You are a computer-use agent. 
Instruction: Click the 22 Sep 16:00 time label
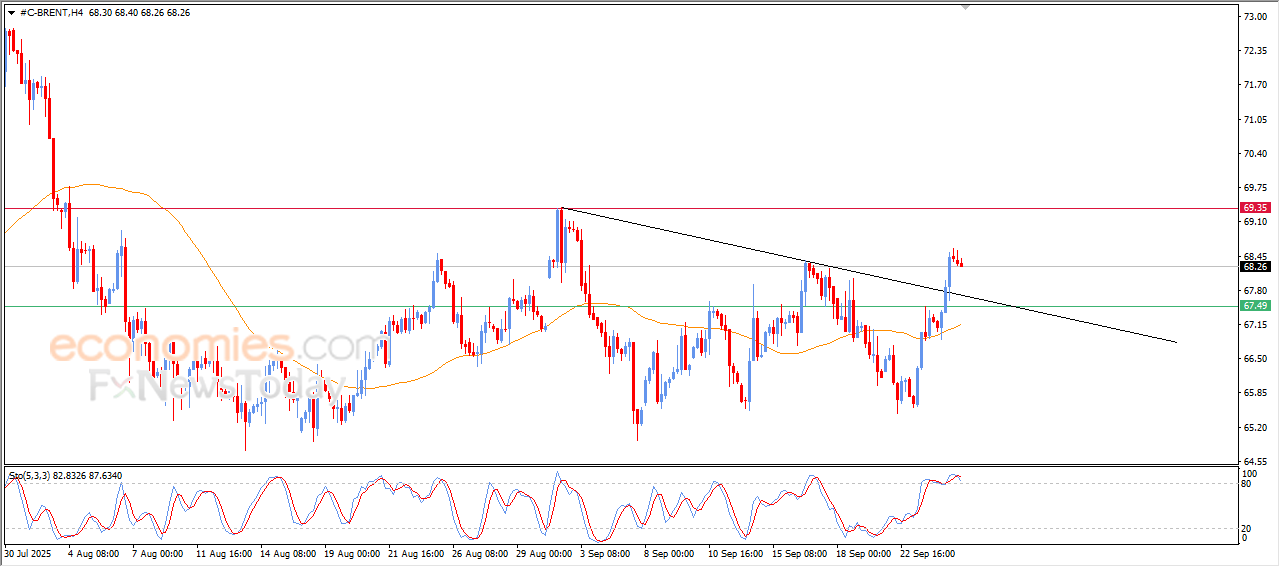pos(930,552)
